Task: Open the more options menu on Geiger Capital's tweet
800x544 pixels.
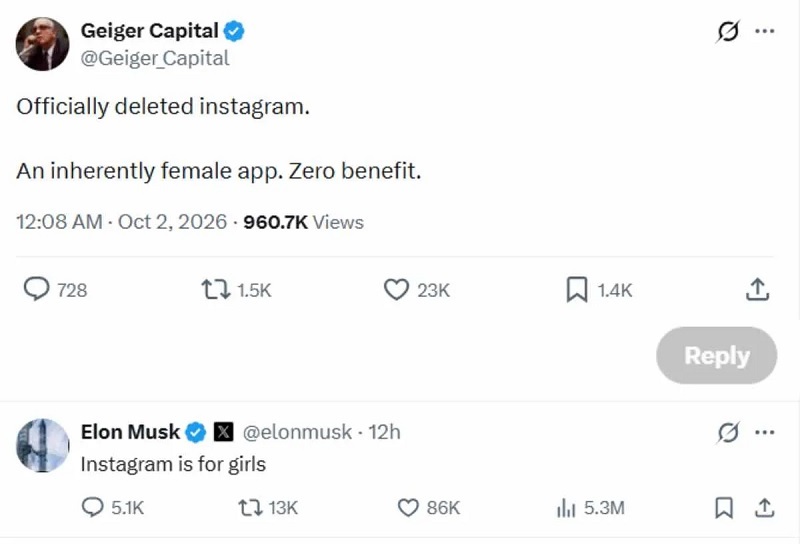Action: coord(765,31)
